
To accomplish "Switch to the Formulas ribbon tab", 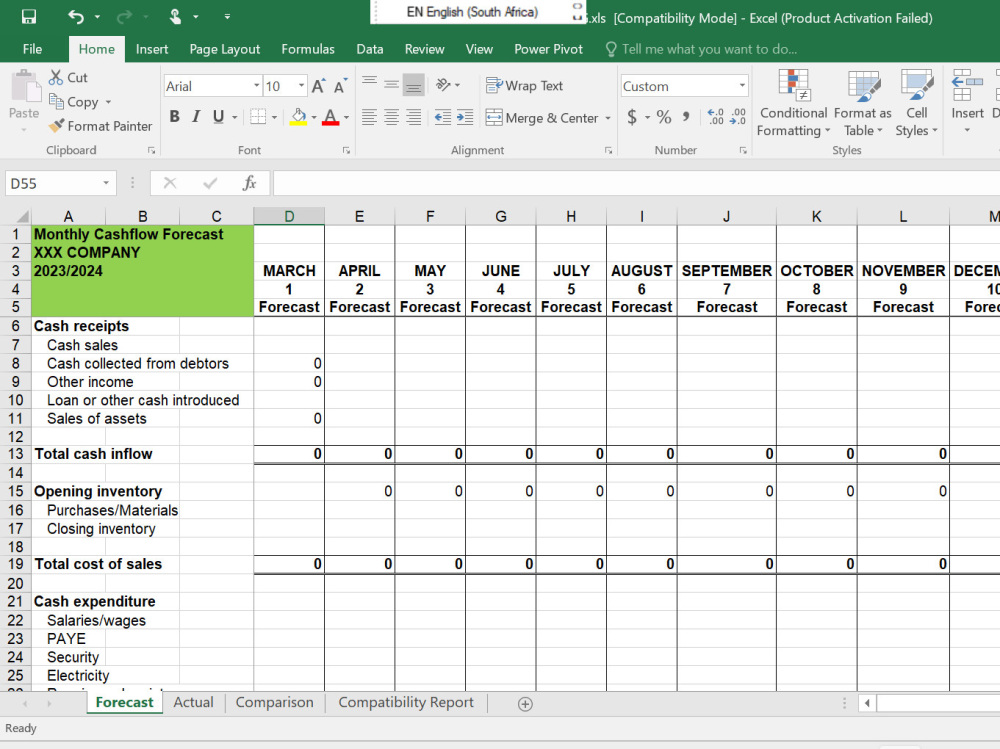I will click(307, 48).
